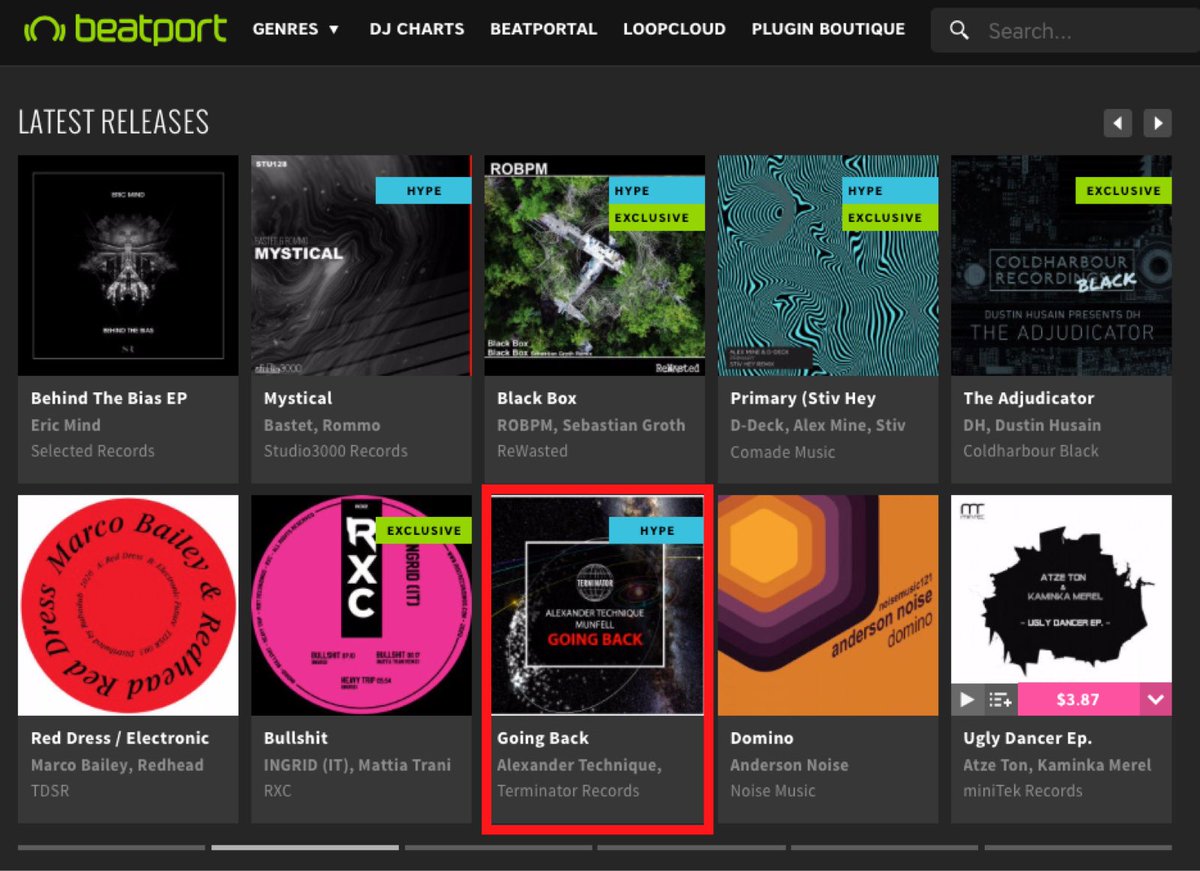Open label Selected Records
The height and width of the screenshot is (871, 1200).
coord(93,451)
